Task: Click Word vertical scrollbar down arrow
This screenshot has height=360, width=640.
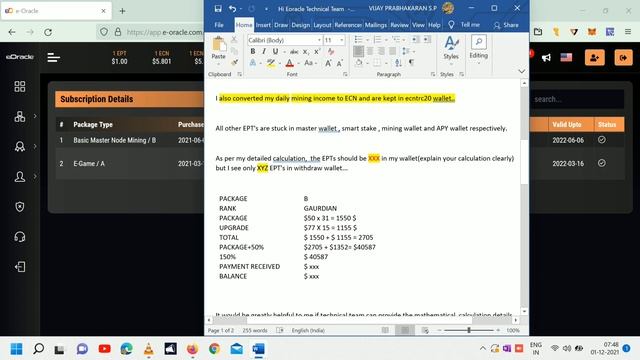Action: 524,311
